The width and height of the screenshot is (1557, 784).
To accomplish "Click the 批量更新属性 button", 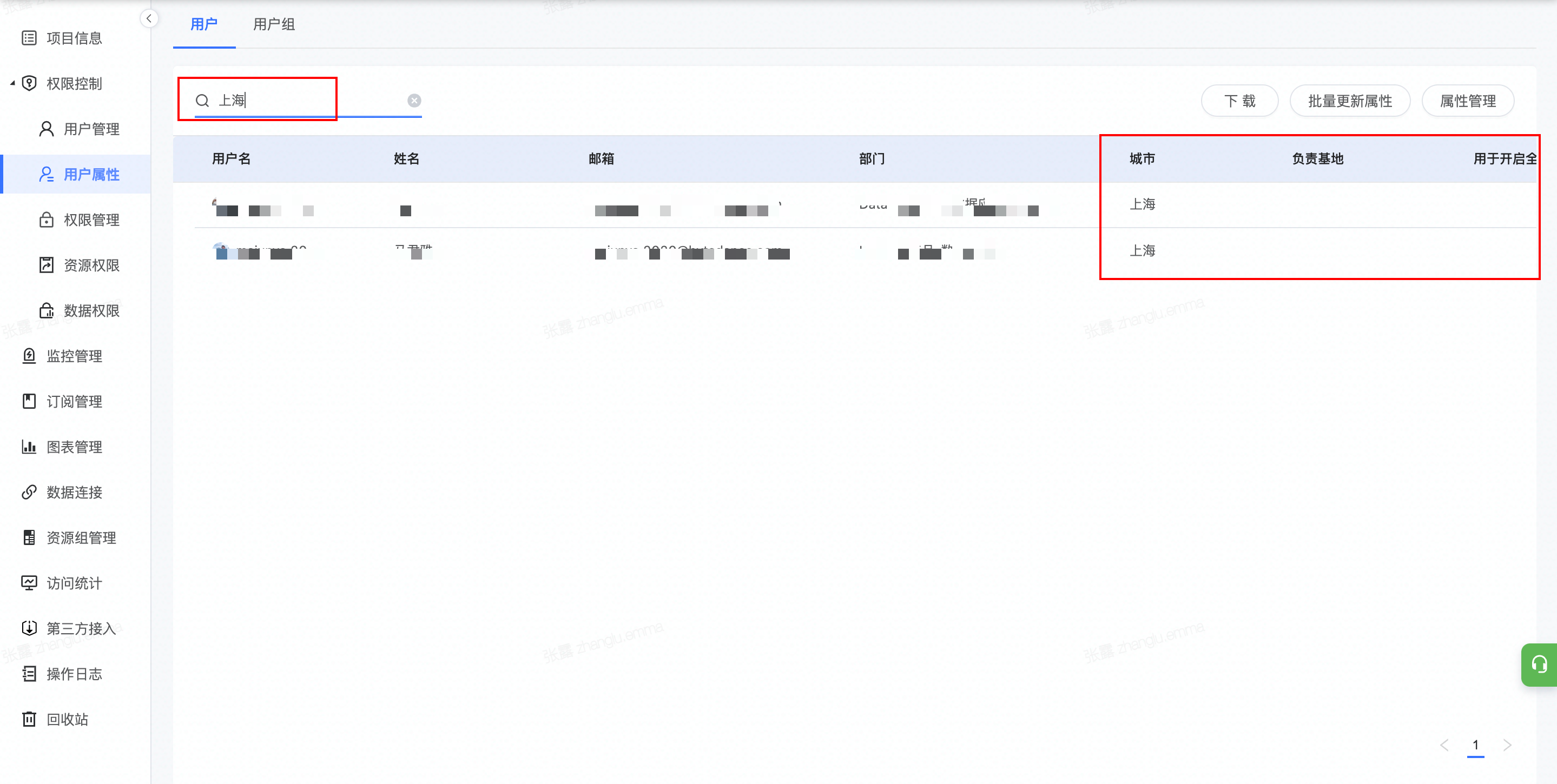I will tap(1350, 101).
